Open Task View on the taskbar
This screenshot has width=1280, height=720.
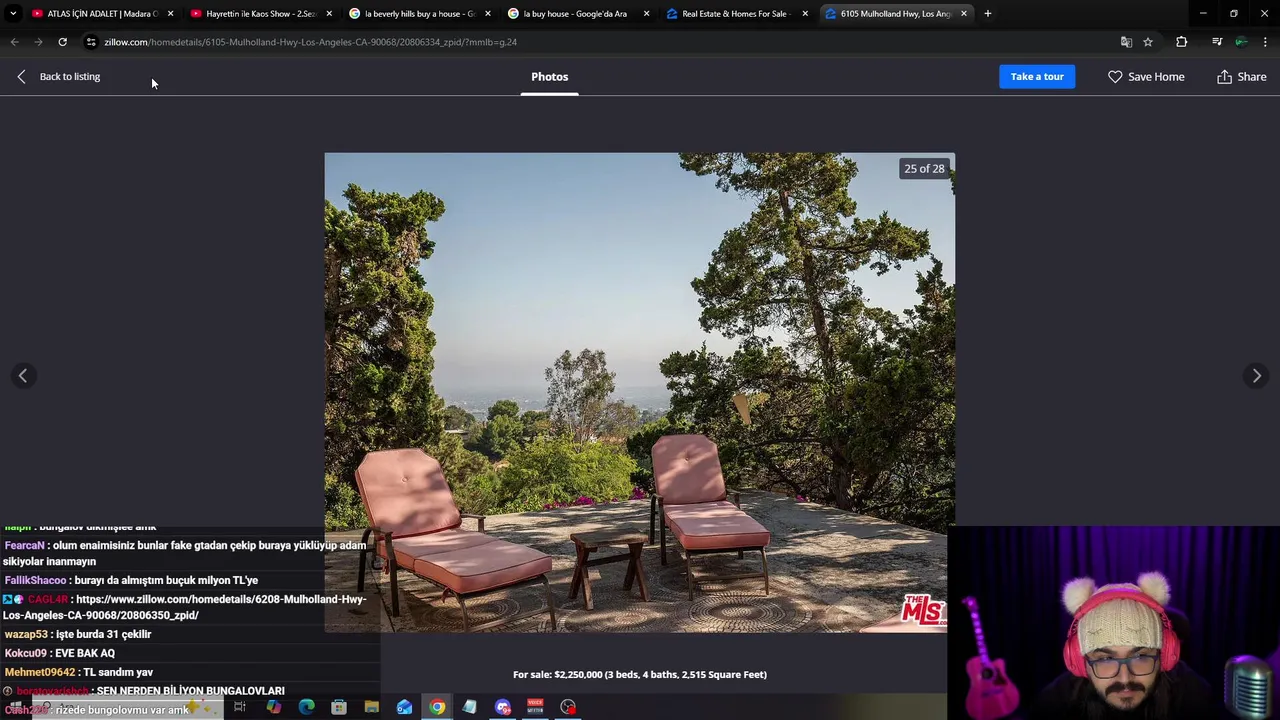pos(240,707)
